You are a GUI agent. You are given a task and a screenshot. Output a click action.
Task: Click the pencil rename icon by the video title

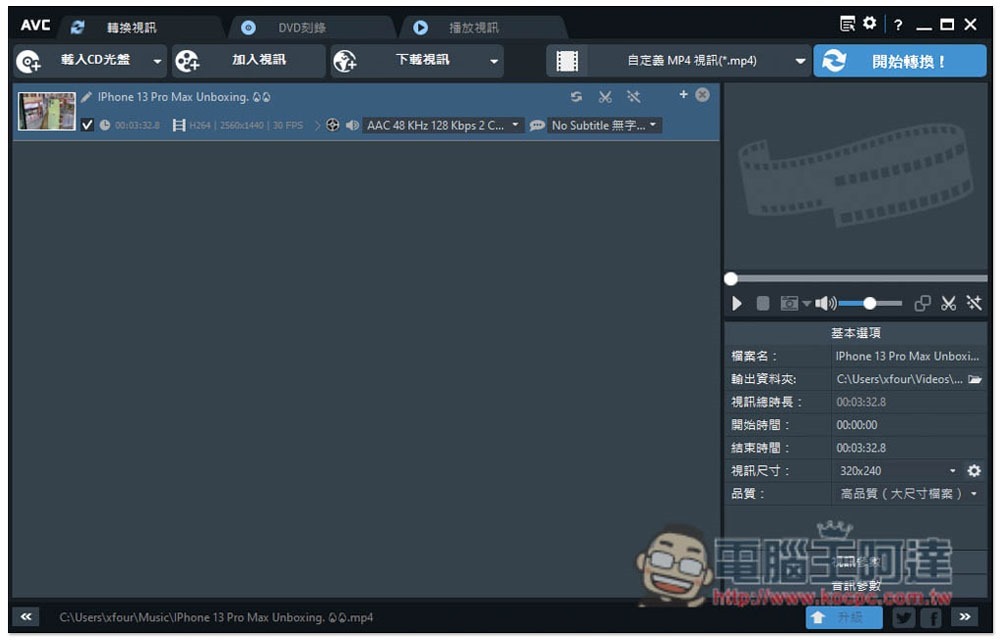pyautogui.click(x=86, y=97)
